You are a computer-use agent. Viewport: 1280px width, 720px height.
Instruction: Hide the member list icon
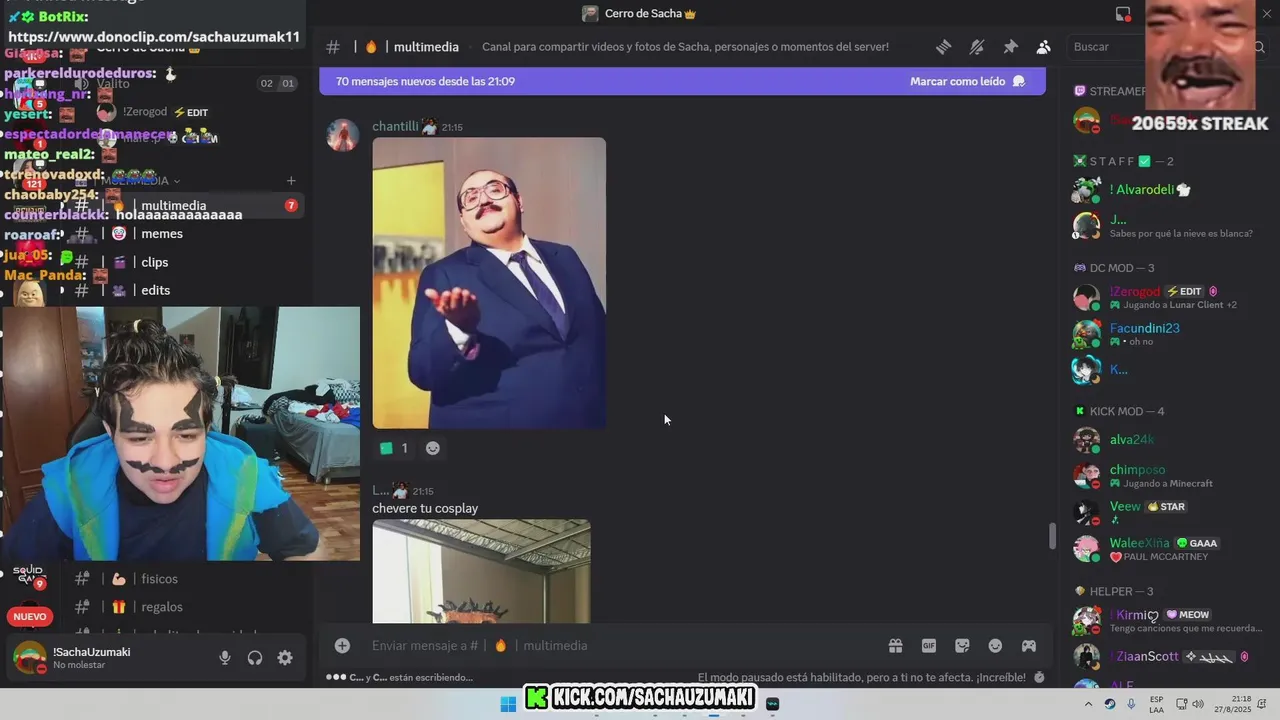coord(1043,47)
